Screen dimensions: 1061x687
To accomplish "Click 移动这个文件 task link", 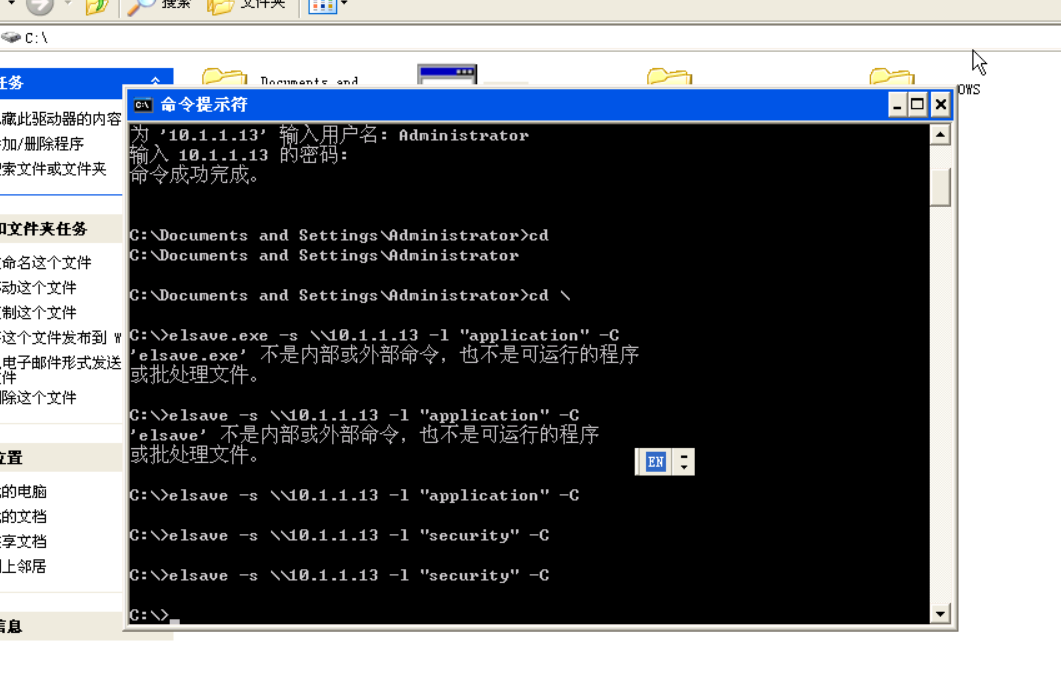I will pos(39,288).
